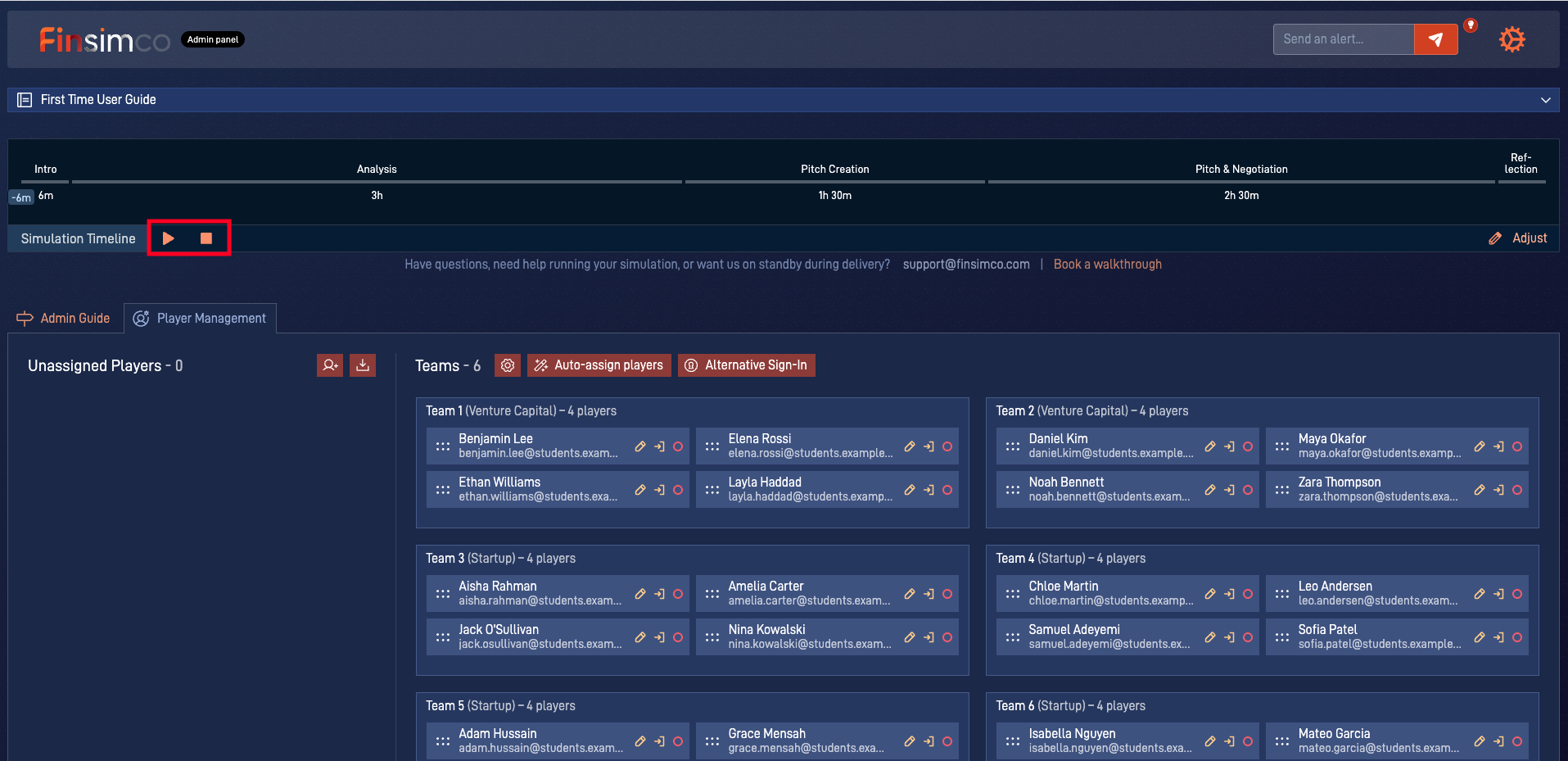Open team settings gear next to Teams - 6
1568x761 pixels.
(x=508, y=365)
